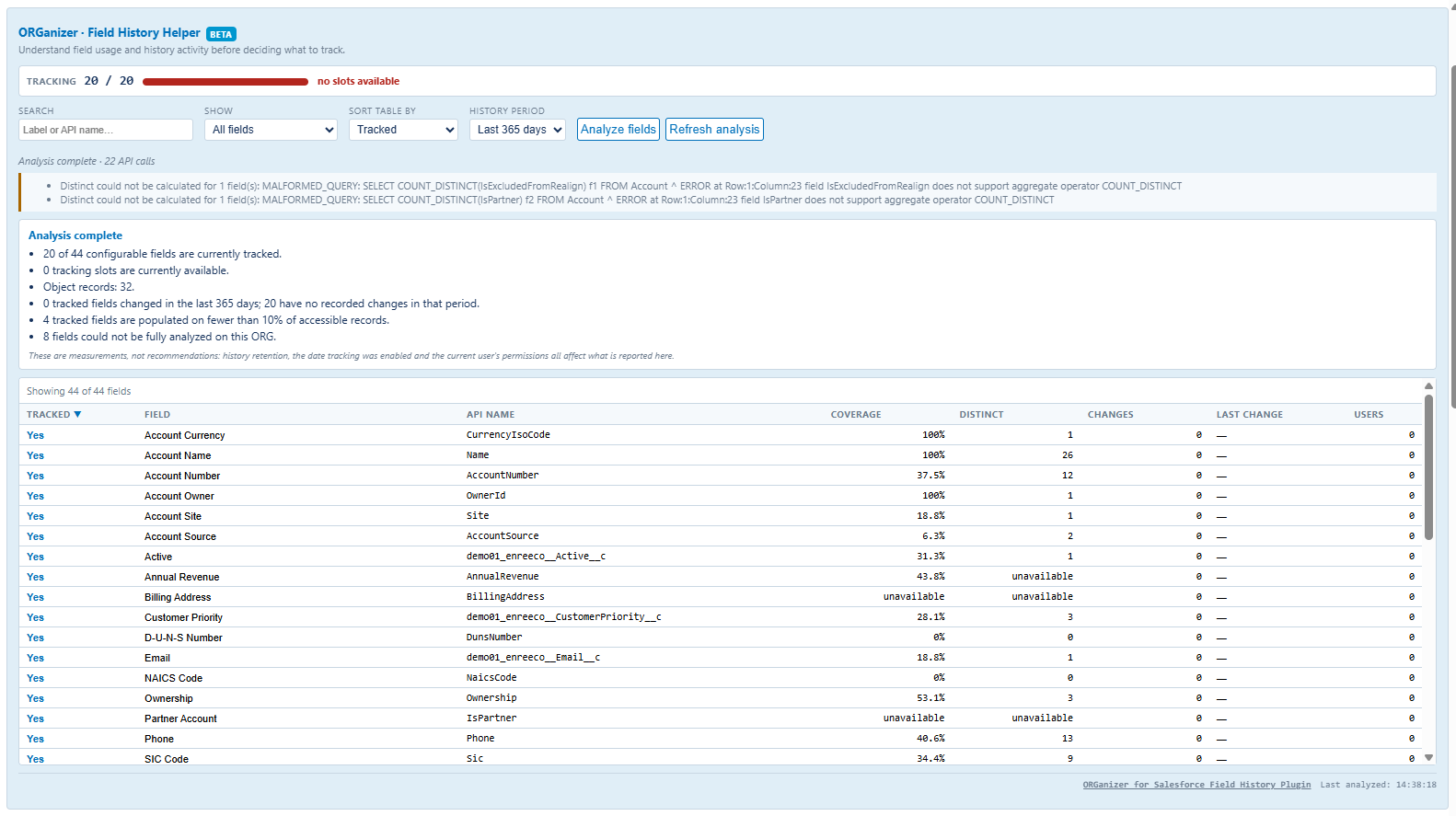The image size is (1456, 816).
Task: Click the distinct value 13 in the Phone row
Action: tap(1068, 739)
